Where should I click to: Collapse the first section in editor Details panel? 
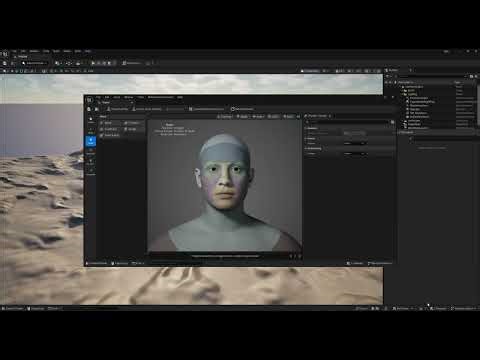click(306, 128)
